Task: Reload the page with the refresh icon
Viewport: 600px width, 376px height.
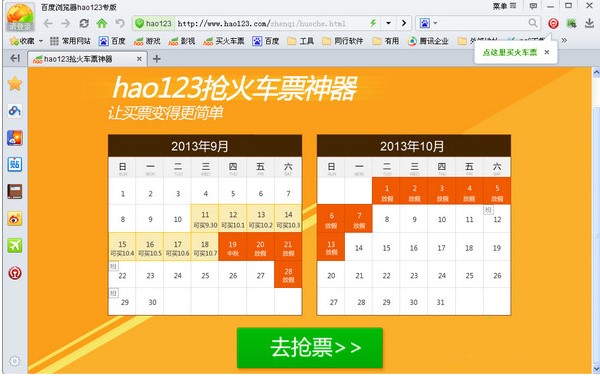Action: pyautogui.click(x=84, y=23)
